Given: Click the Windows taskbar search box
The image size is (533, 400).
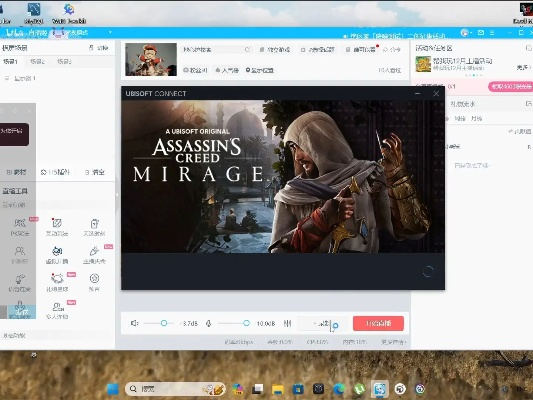Looking at the screenshot, I should click(175, 389).
